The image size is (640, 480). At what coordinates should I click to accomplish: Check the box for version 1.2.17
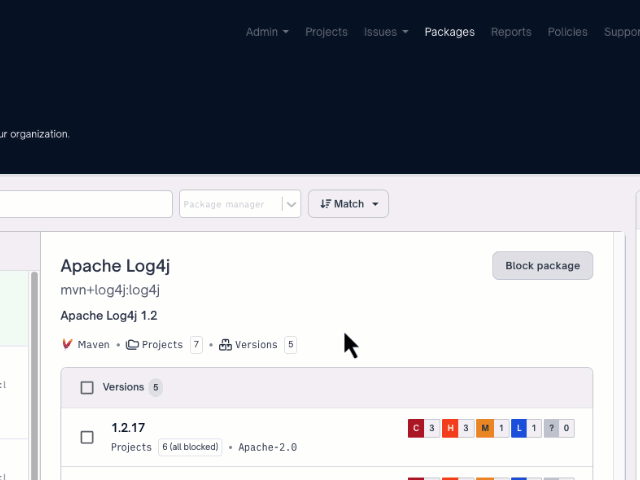(87, 437)
